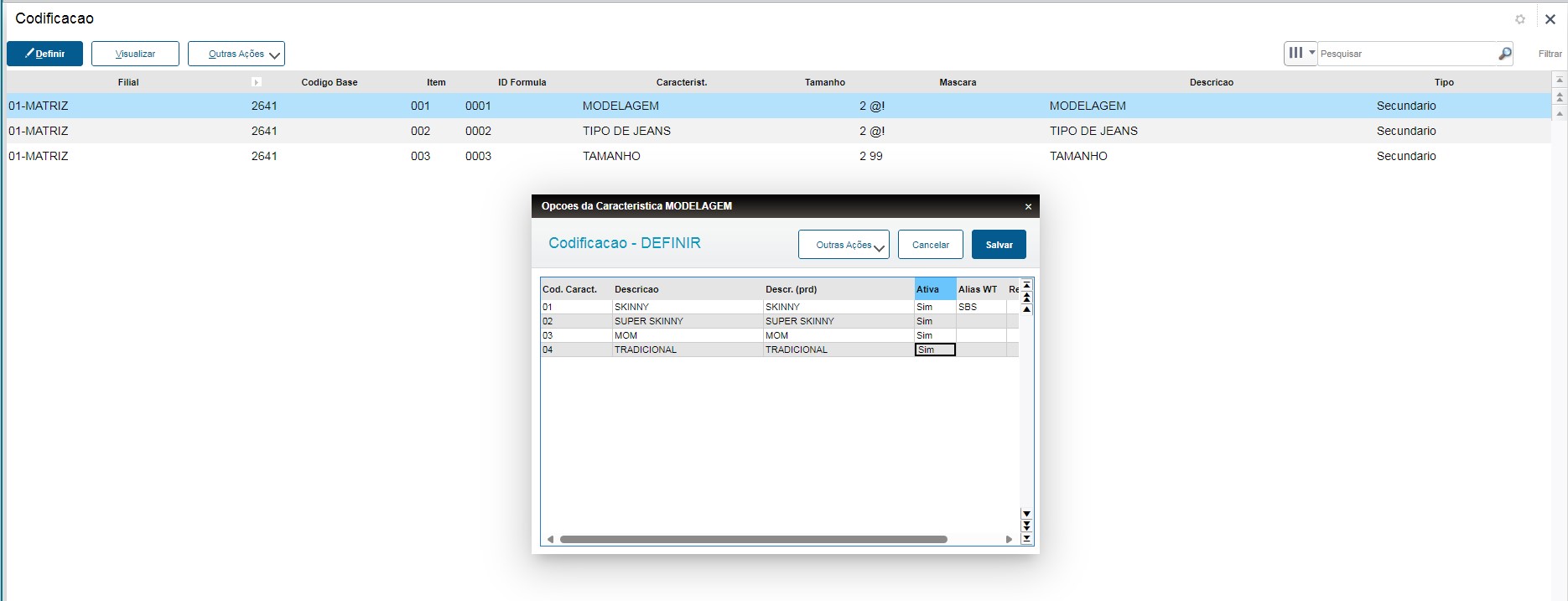Click into the Pesquisar search field
Screen dimensions: 1568x601
pos(1407,54)
